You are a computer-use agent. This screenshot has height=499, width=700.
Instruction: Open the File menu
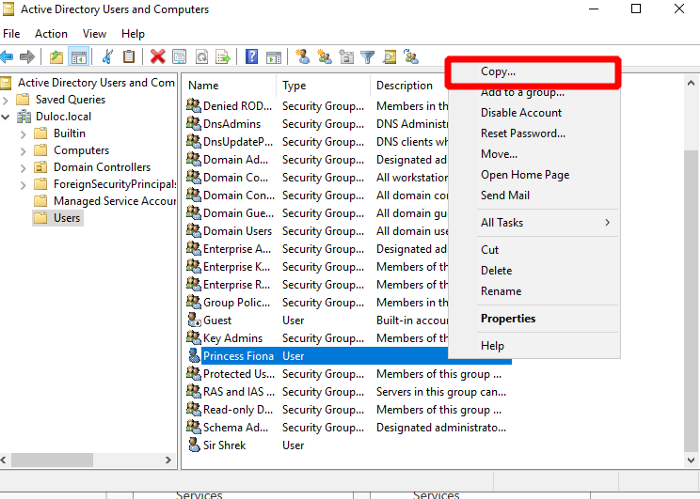click(x=11, y=34)
